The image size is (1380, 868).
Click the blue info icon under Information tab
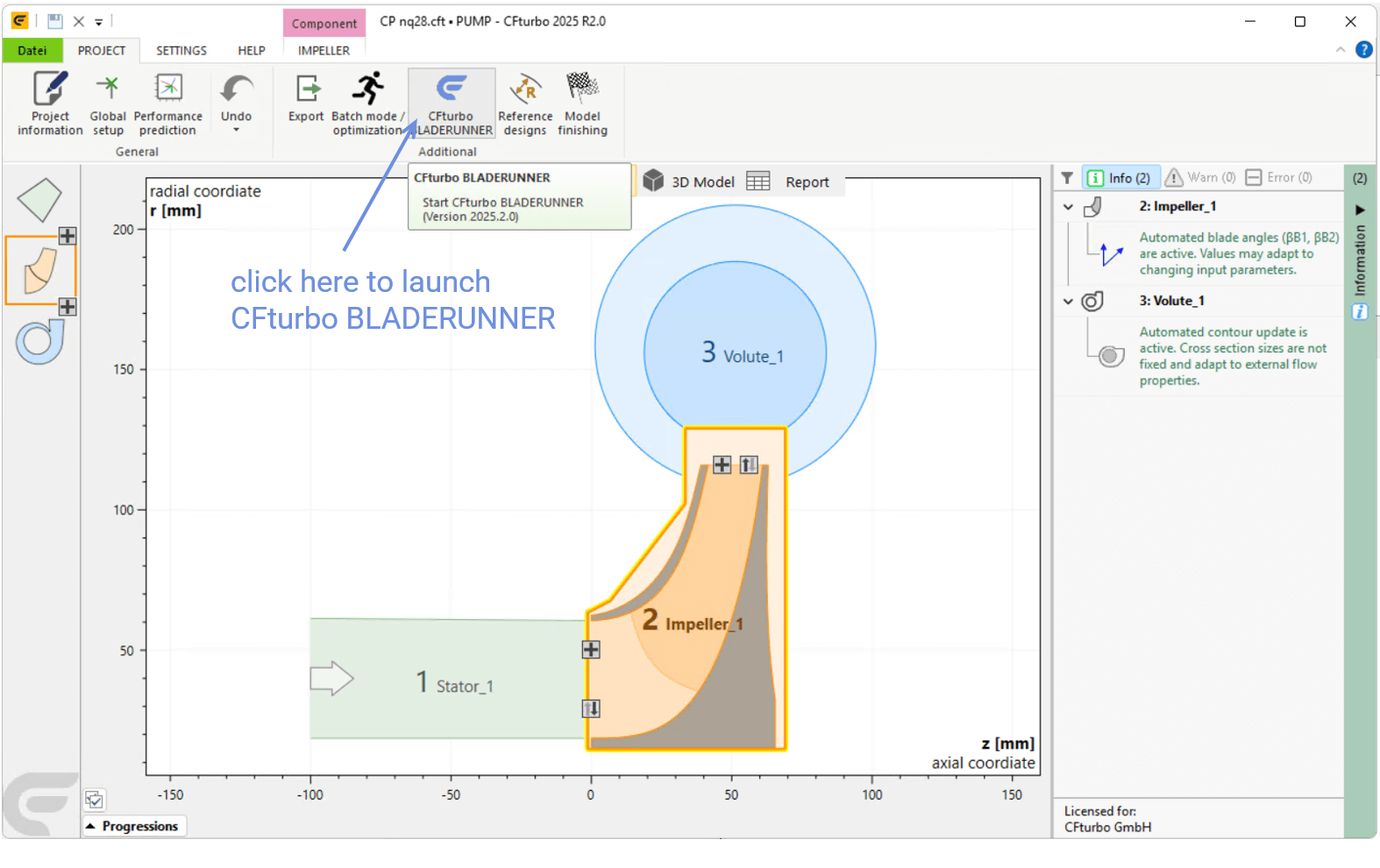click(1360, 311)
